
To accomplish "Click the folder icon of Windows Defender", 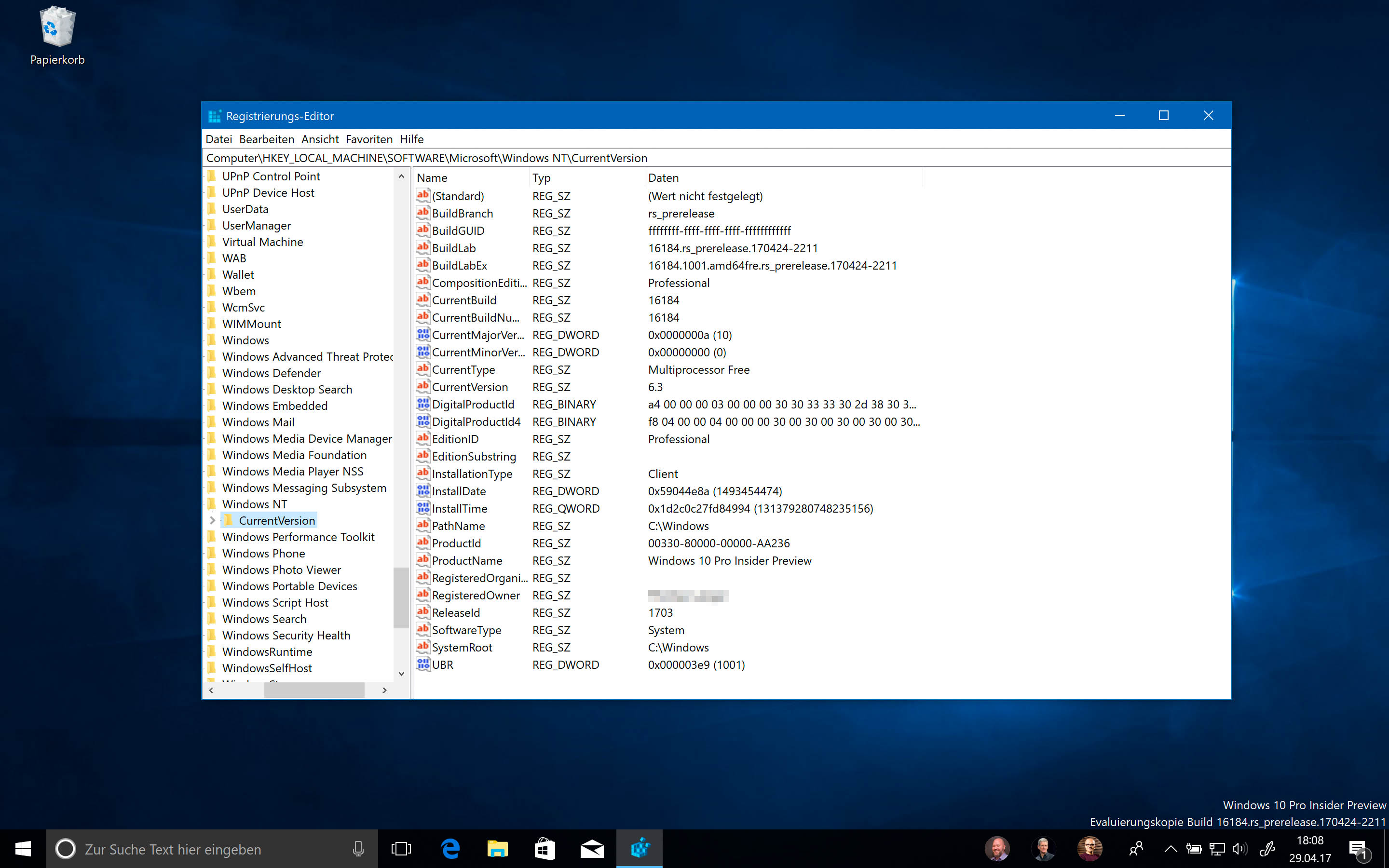I will tap(212, 373).
